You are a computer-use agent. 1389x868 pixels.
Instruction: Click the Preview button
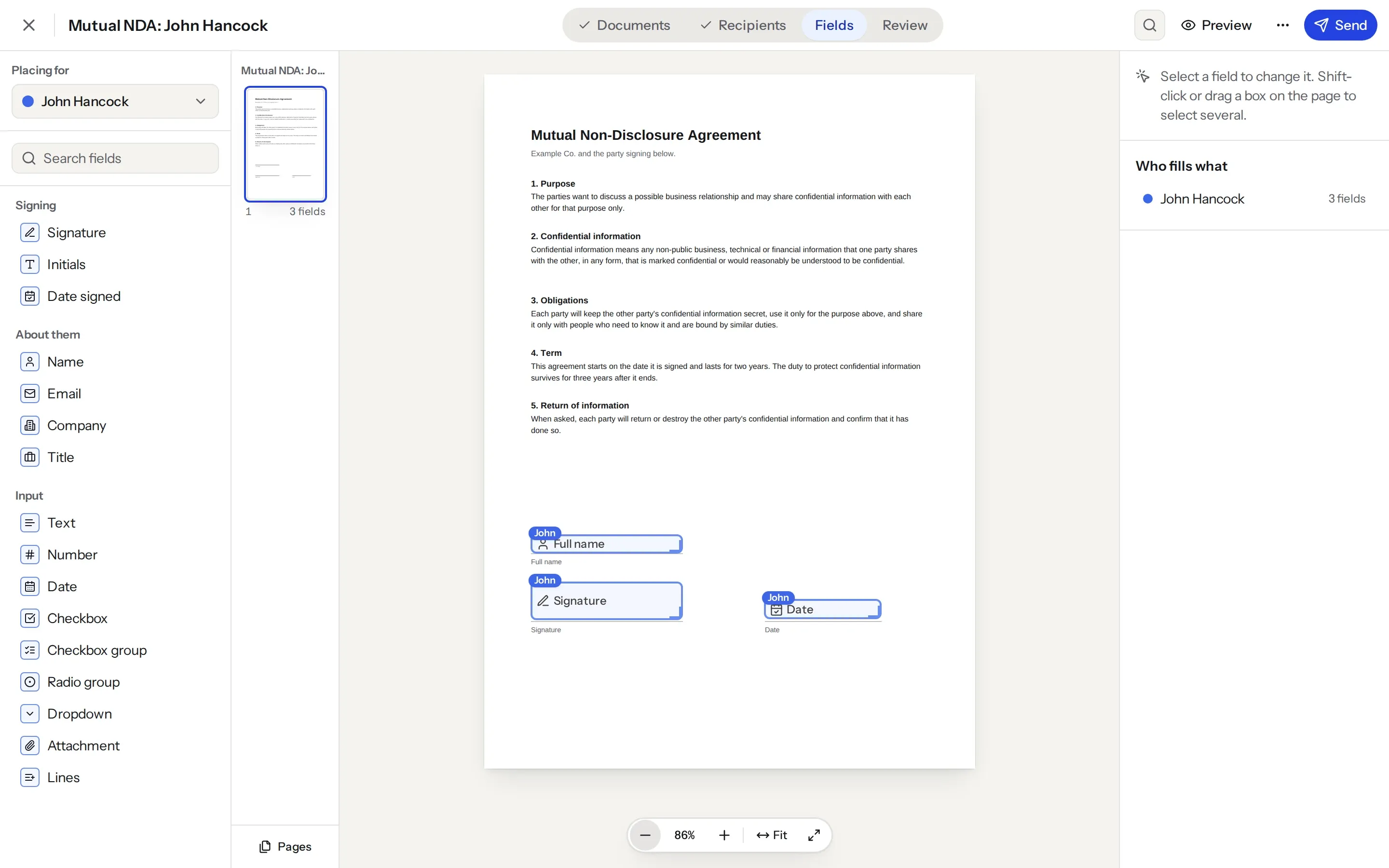tap(1216, 25)
